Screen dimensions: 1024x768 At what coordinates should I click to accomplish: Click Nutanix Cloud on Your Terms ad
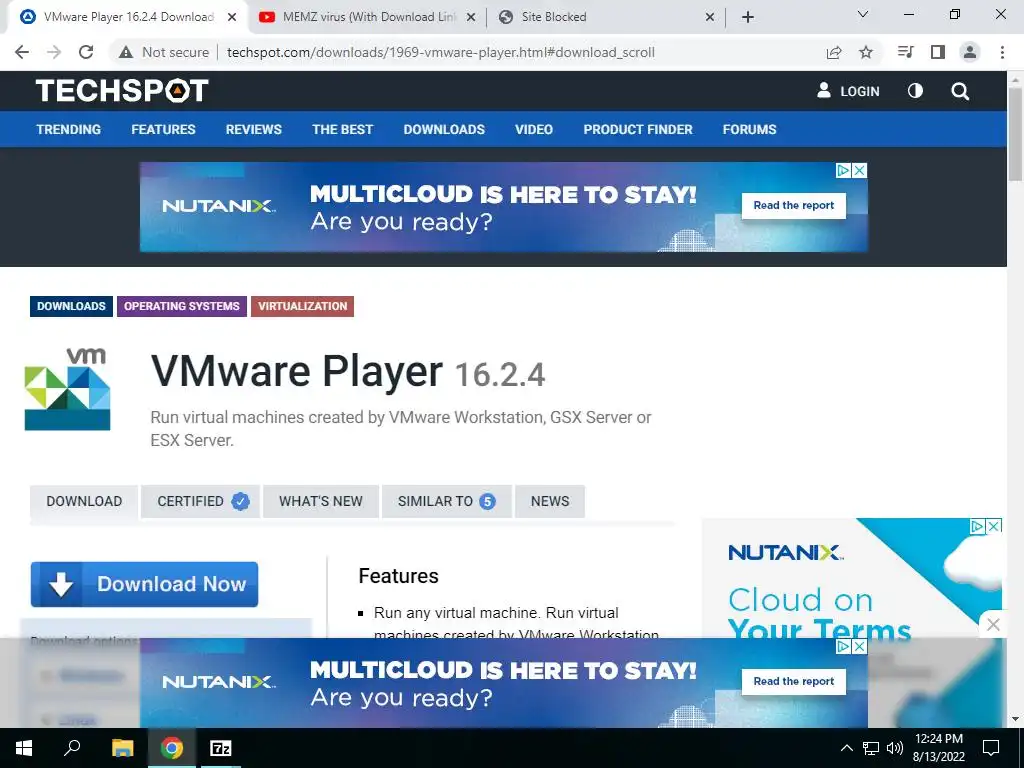tap(852, 578)
